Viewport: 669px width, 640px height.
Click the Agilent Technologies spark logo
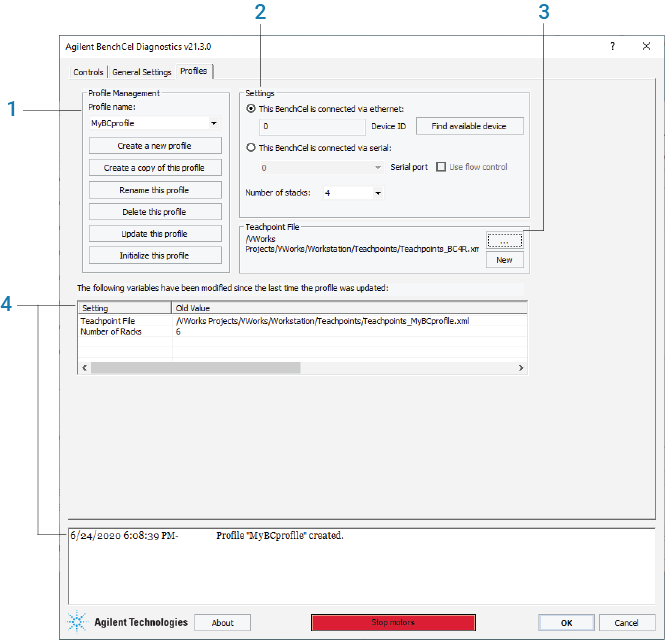77,621
